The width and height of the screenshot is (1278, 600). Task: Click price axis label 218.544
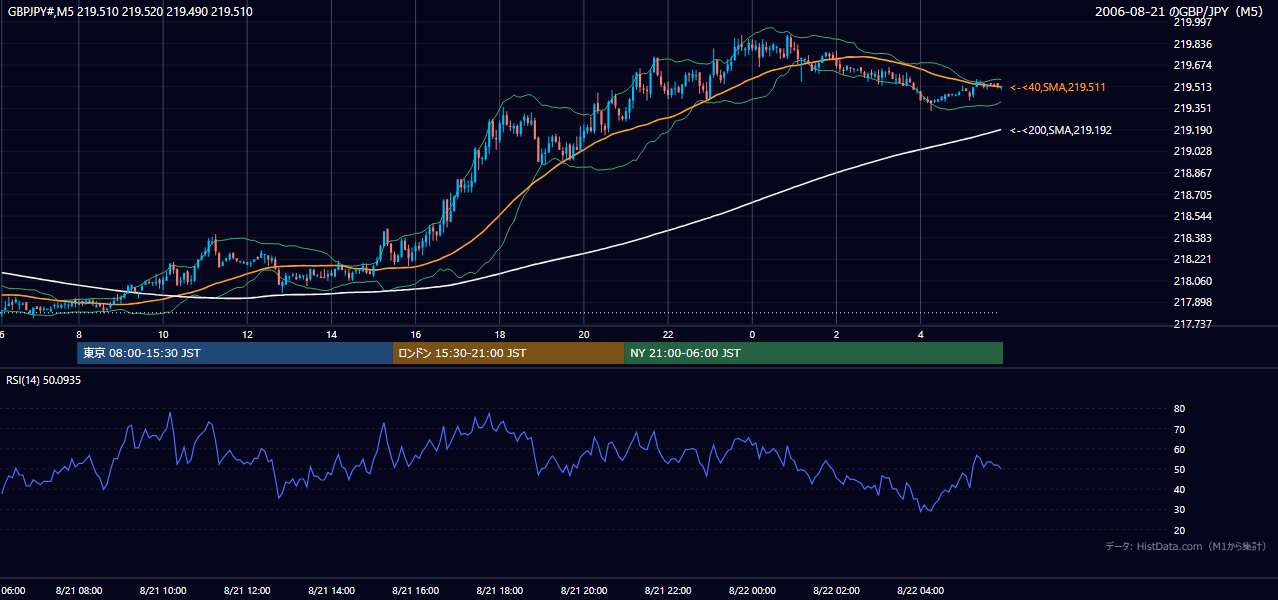[1192, 216]
